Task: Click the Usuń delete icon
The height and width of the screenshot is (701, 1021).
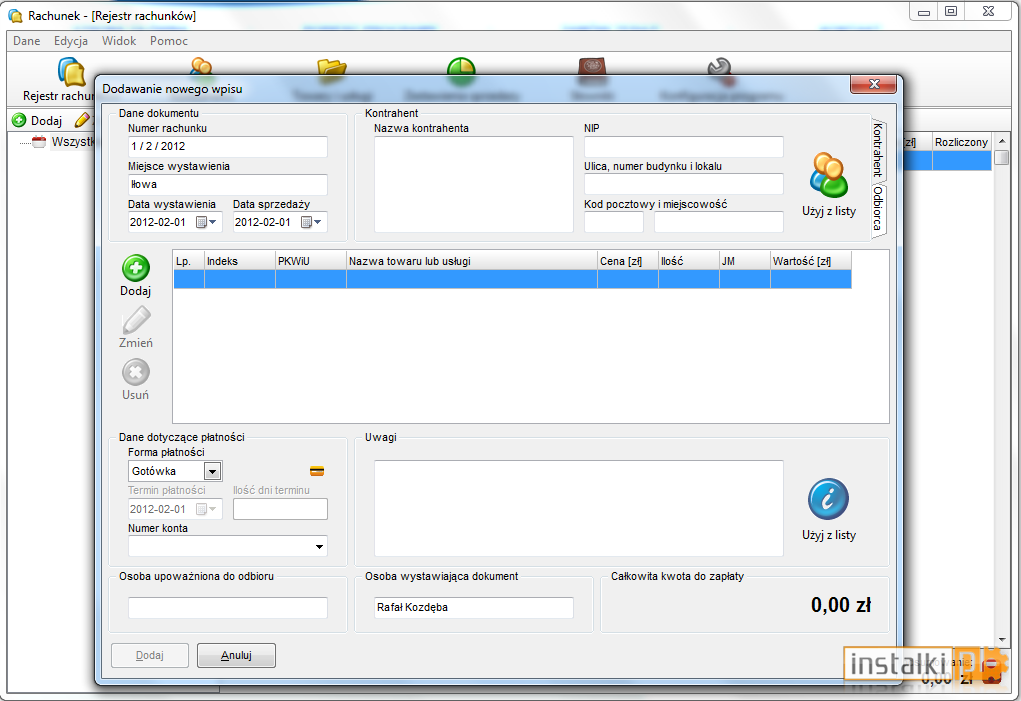Action: point(135,372)
